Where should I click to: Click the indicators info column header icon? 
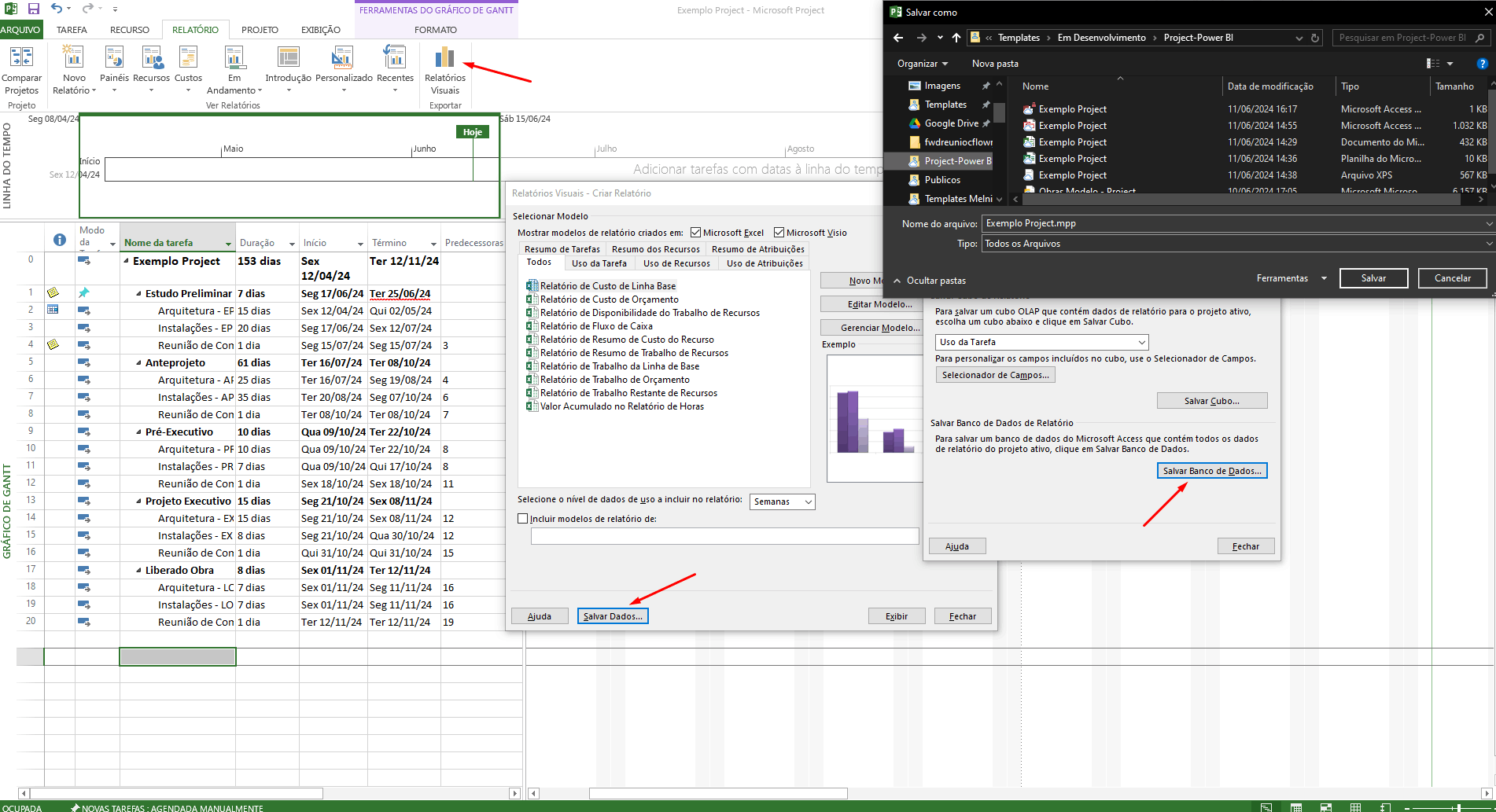tap(60, 241)
